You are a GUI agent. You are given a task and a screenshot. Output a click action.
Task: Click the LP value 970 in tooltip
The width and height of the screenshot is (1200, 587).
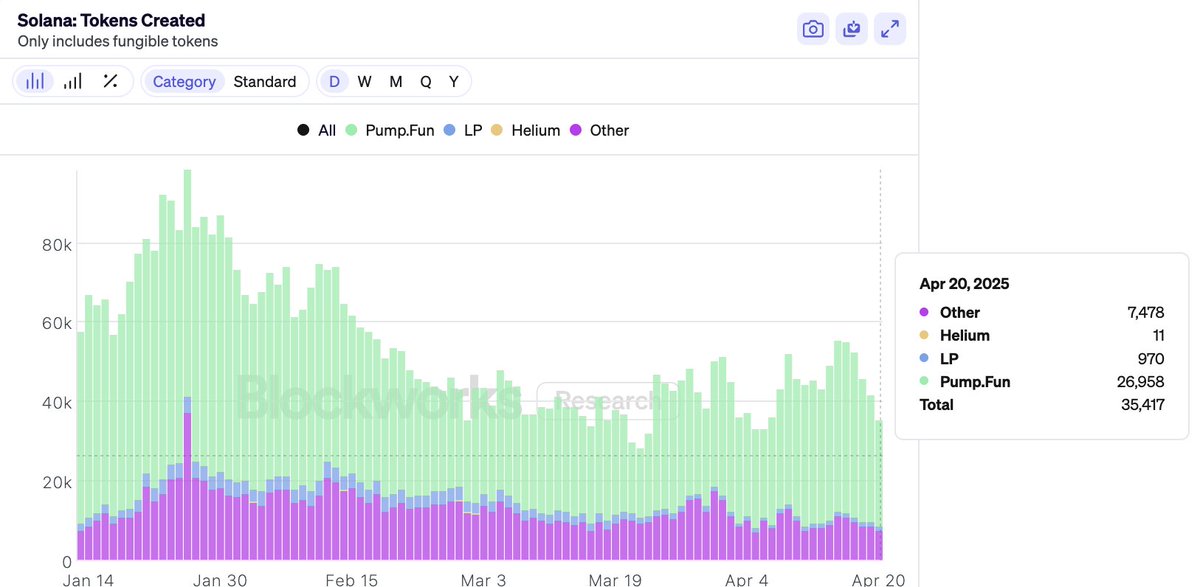(1151, 359)
